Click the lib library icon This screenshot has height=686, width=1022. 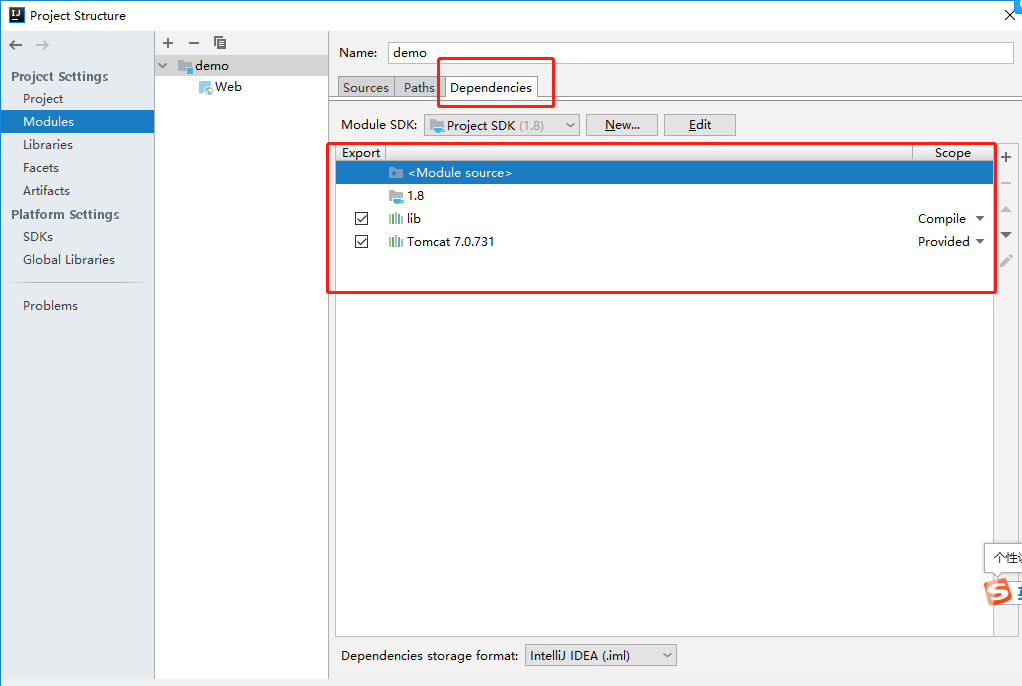point(396,219)
